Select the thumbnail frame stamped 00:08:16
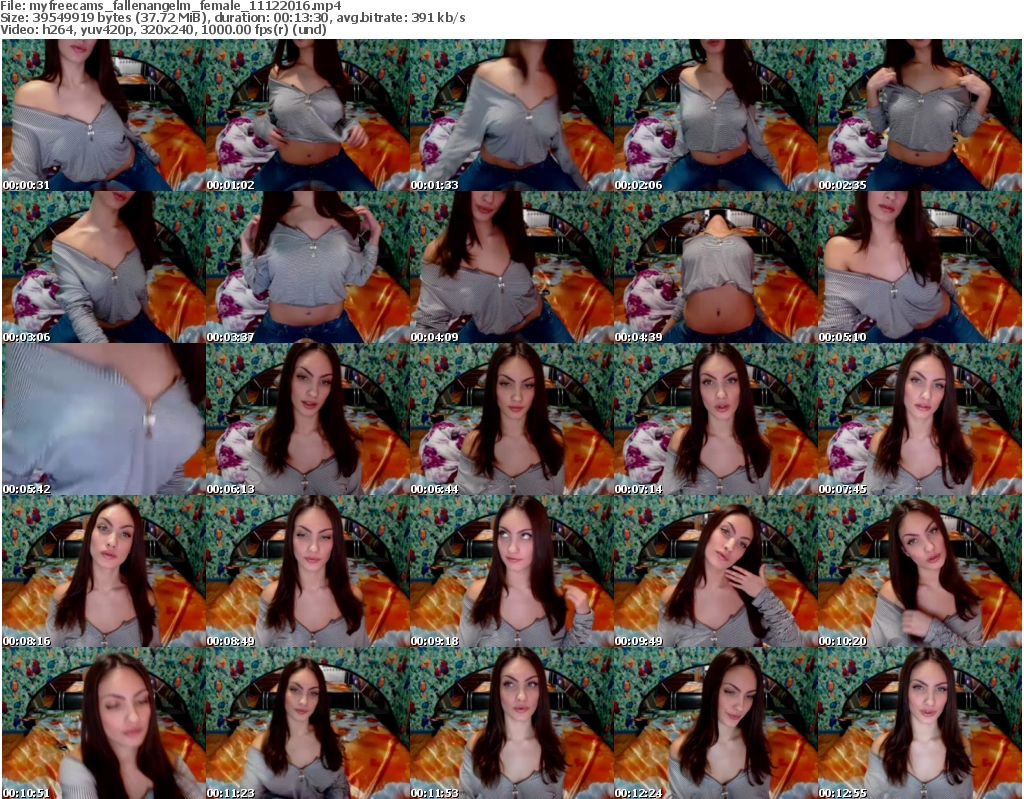The image size is (1024, 799). point(104,572)
